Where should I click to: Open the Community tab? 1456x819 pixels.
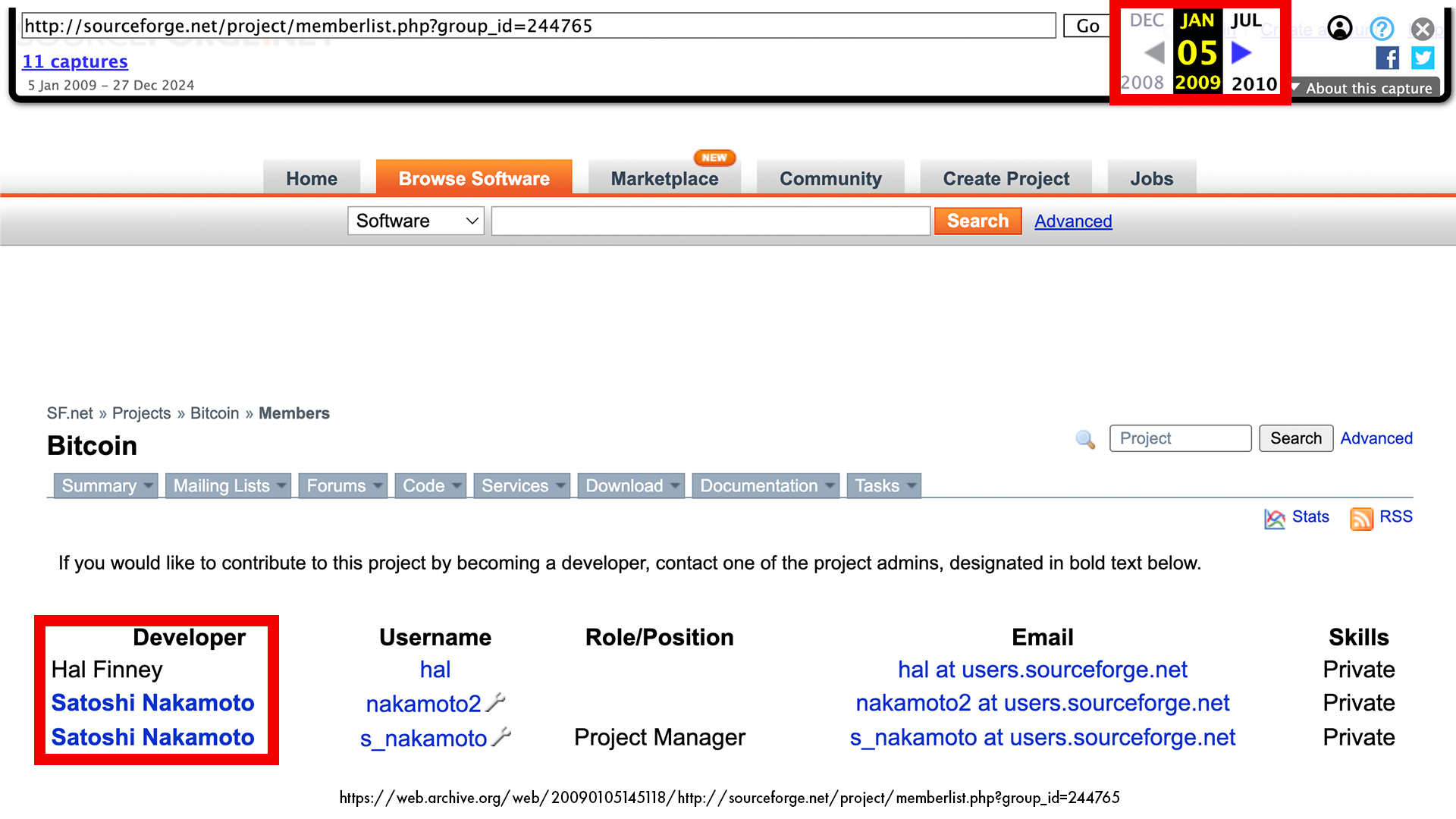pyautogui.click(x=830, y=179)
